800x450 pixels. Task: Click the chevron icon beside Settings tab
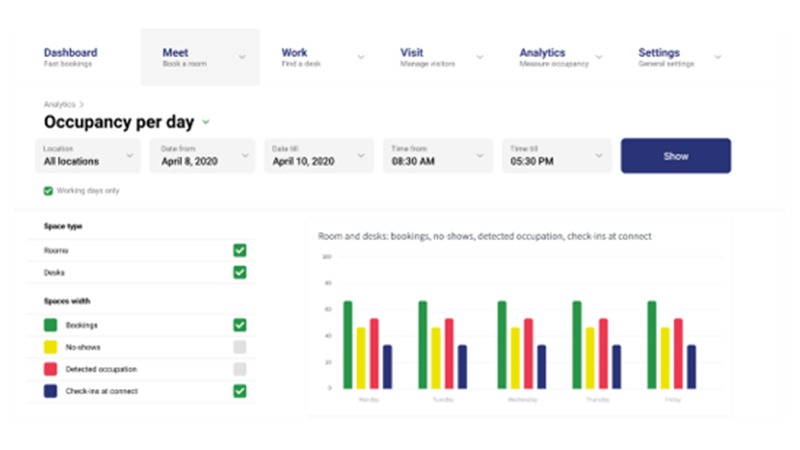(717, 57)
